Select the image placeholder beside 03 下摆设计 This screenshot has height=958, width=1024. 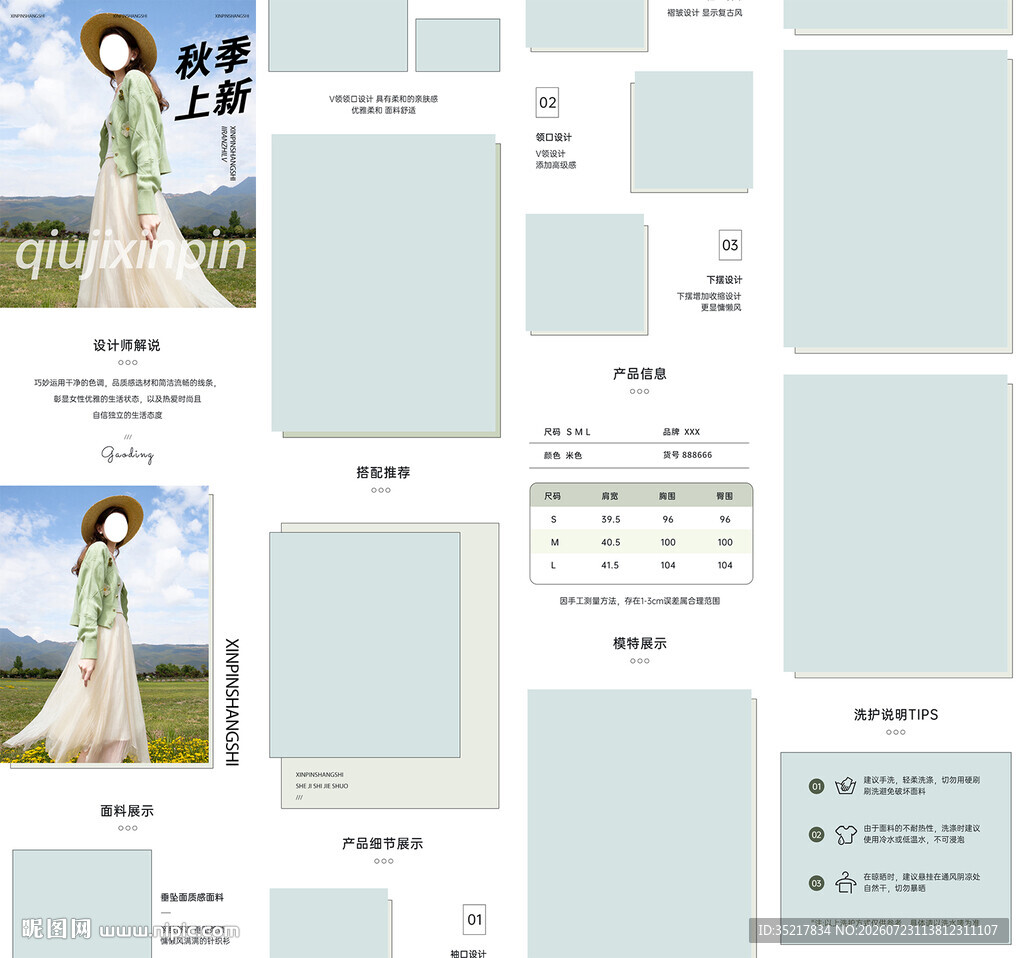(x=585, y=273)
